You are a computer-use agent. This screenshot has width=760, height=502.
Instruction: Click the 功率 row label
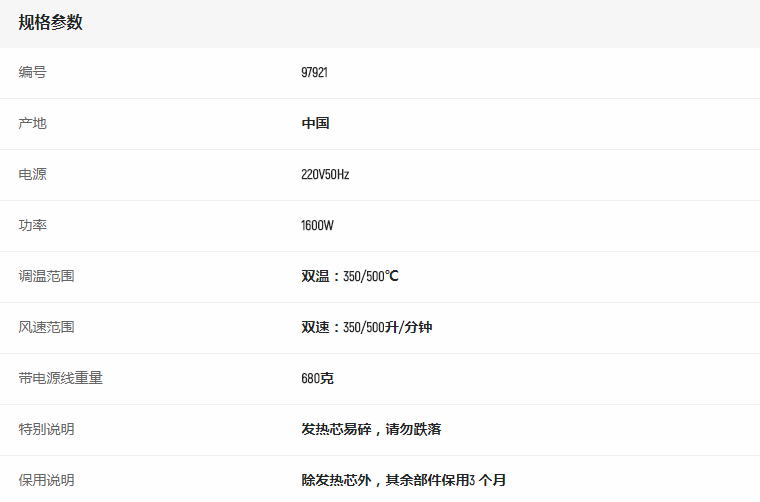tap(32, 226)
